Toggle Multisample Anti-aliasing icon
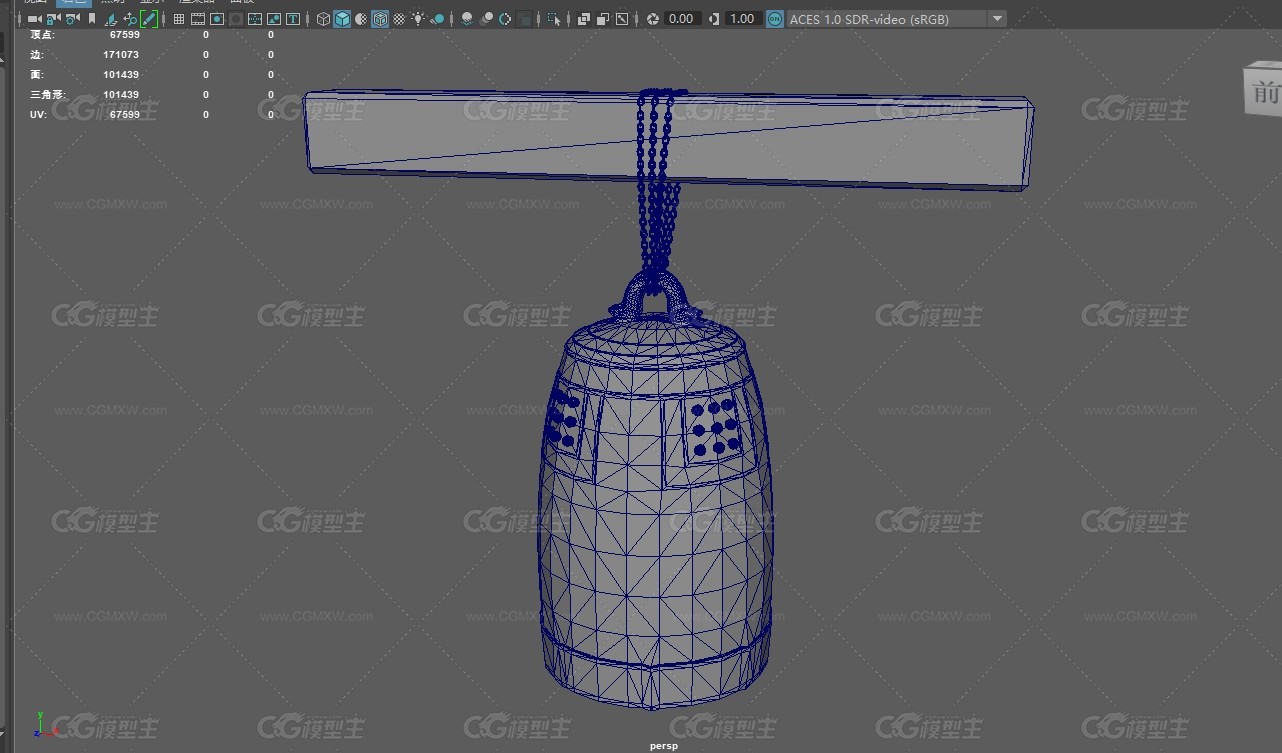This screenshot has width=1282, height=753. [x=505, y=19]
